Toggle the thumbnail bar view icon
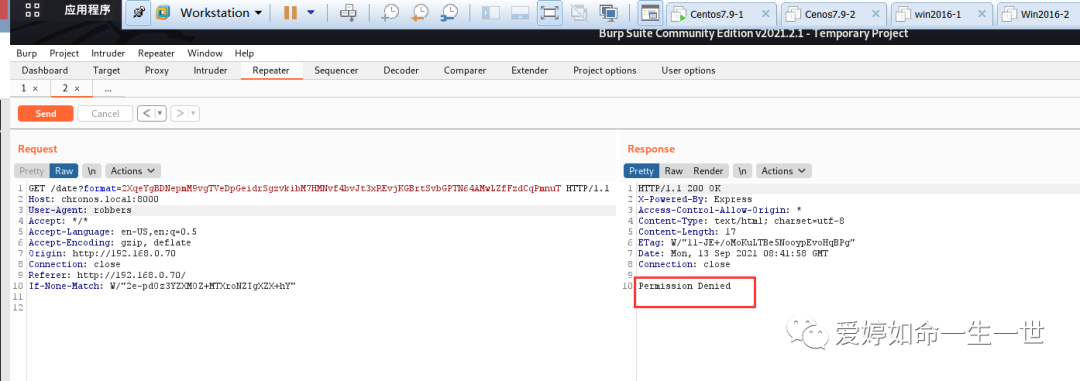Viewport: 1080px width, 381px height. [x=519, y=13]
